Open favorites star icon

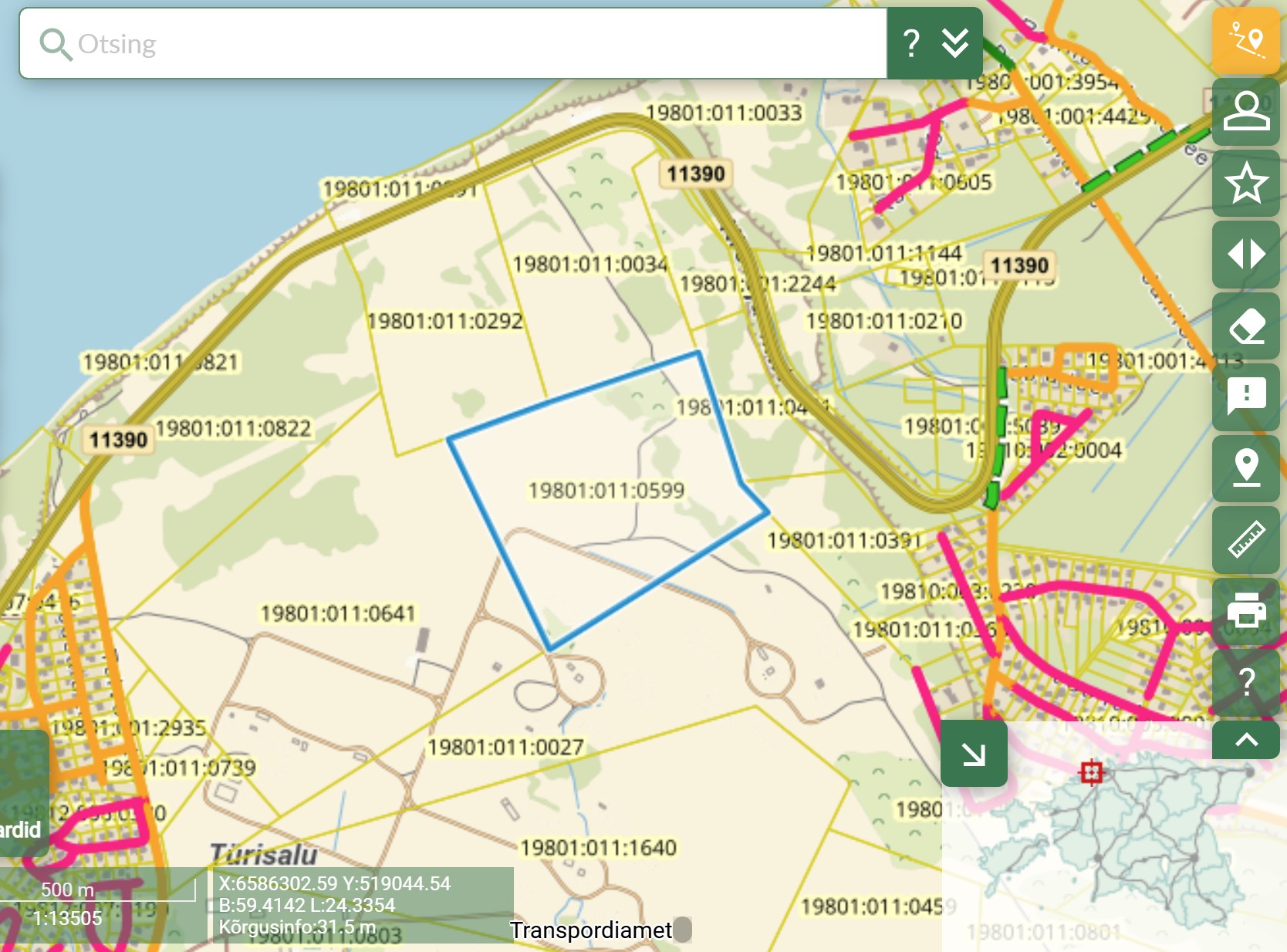(1246, 183)
